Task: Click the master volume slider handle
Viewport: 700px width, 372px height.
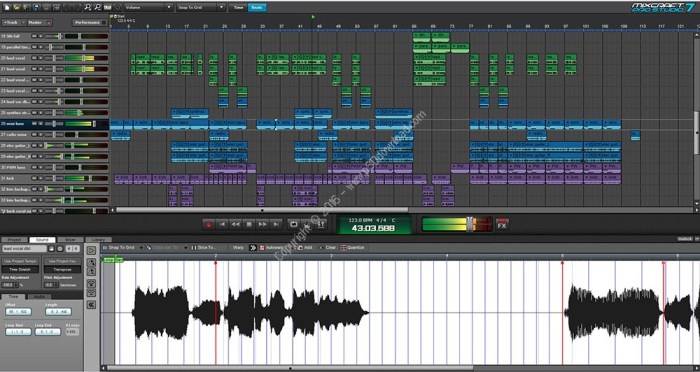Action: pos(469,224)
